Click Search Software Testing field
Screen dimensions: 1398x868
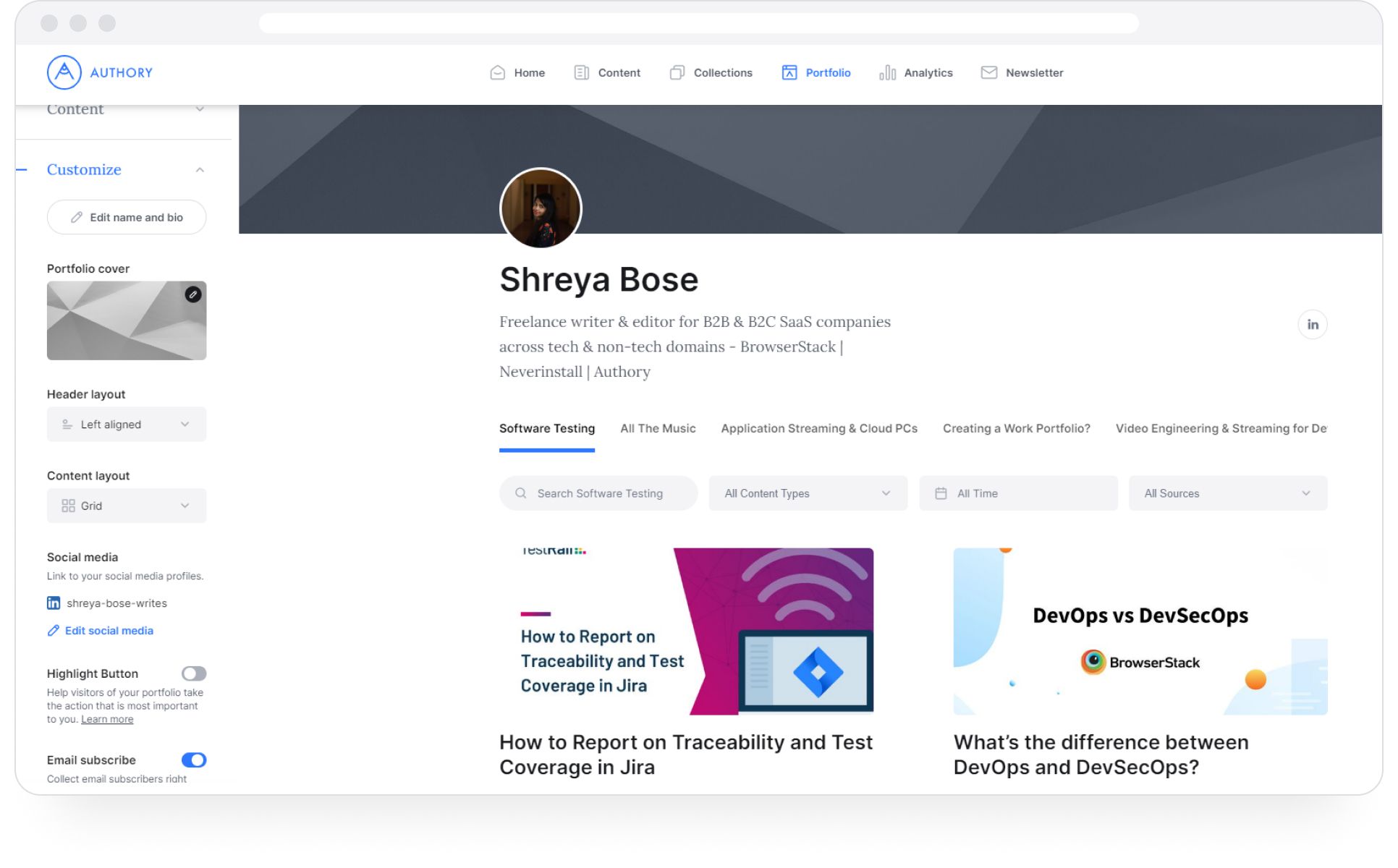[x=599, y=493]
